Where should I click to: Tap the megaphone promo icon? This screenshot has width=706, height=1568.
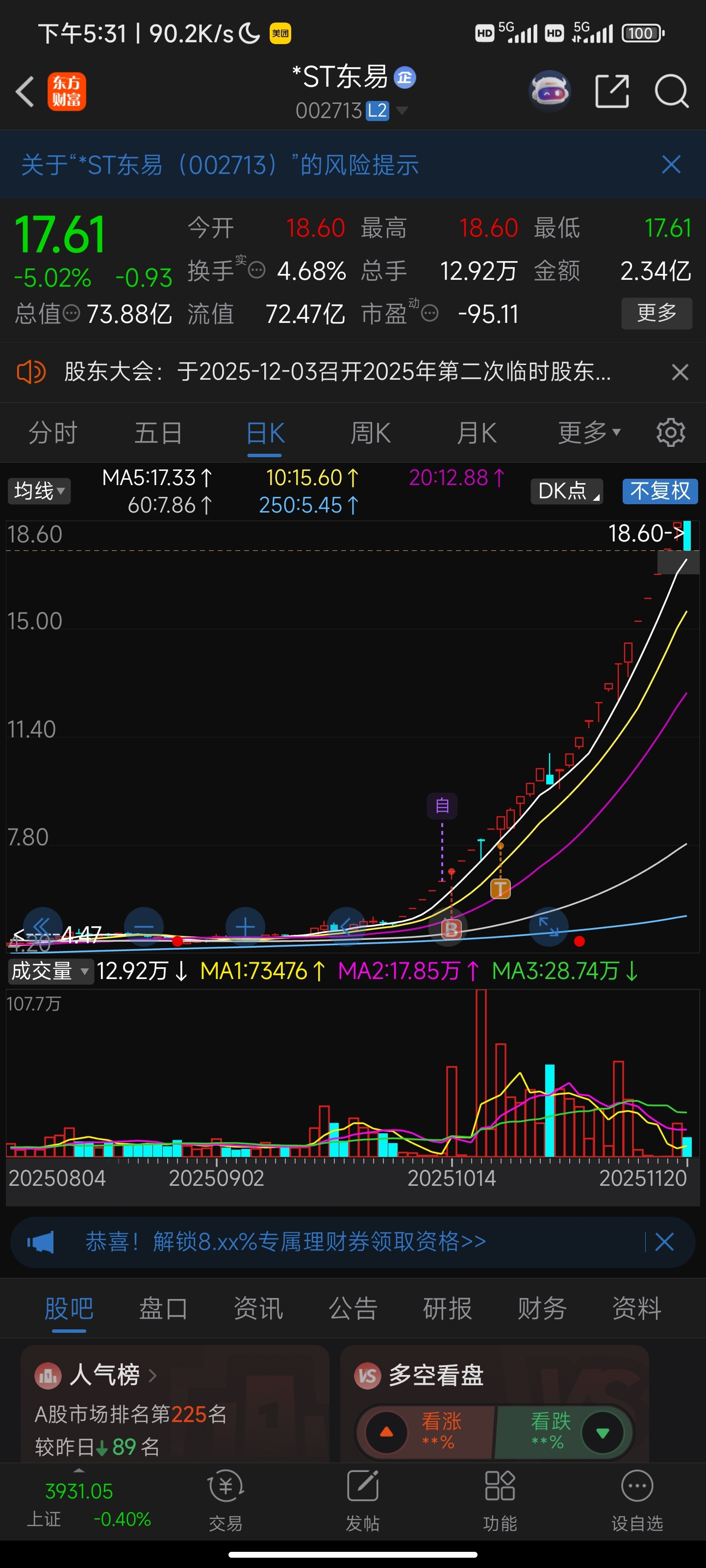(40, 1242)
